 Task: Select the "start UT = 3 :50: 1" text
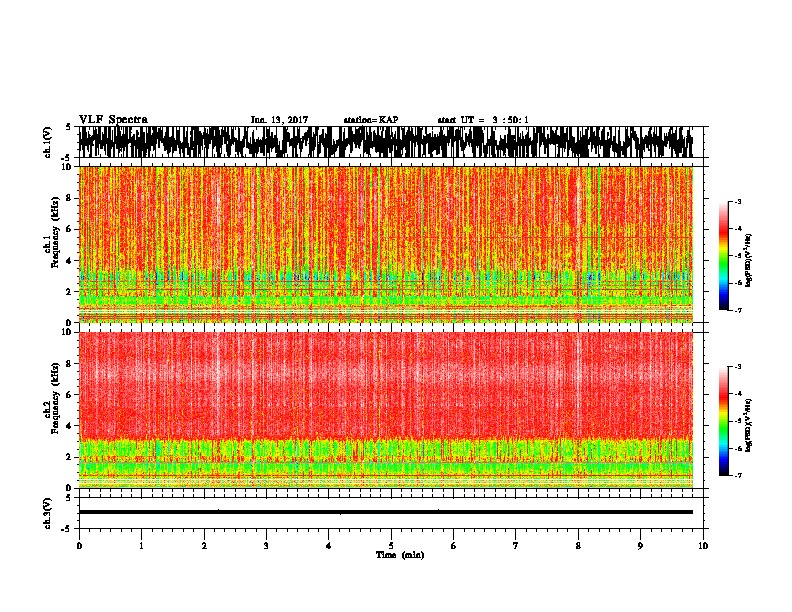point(483,120)
